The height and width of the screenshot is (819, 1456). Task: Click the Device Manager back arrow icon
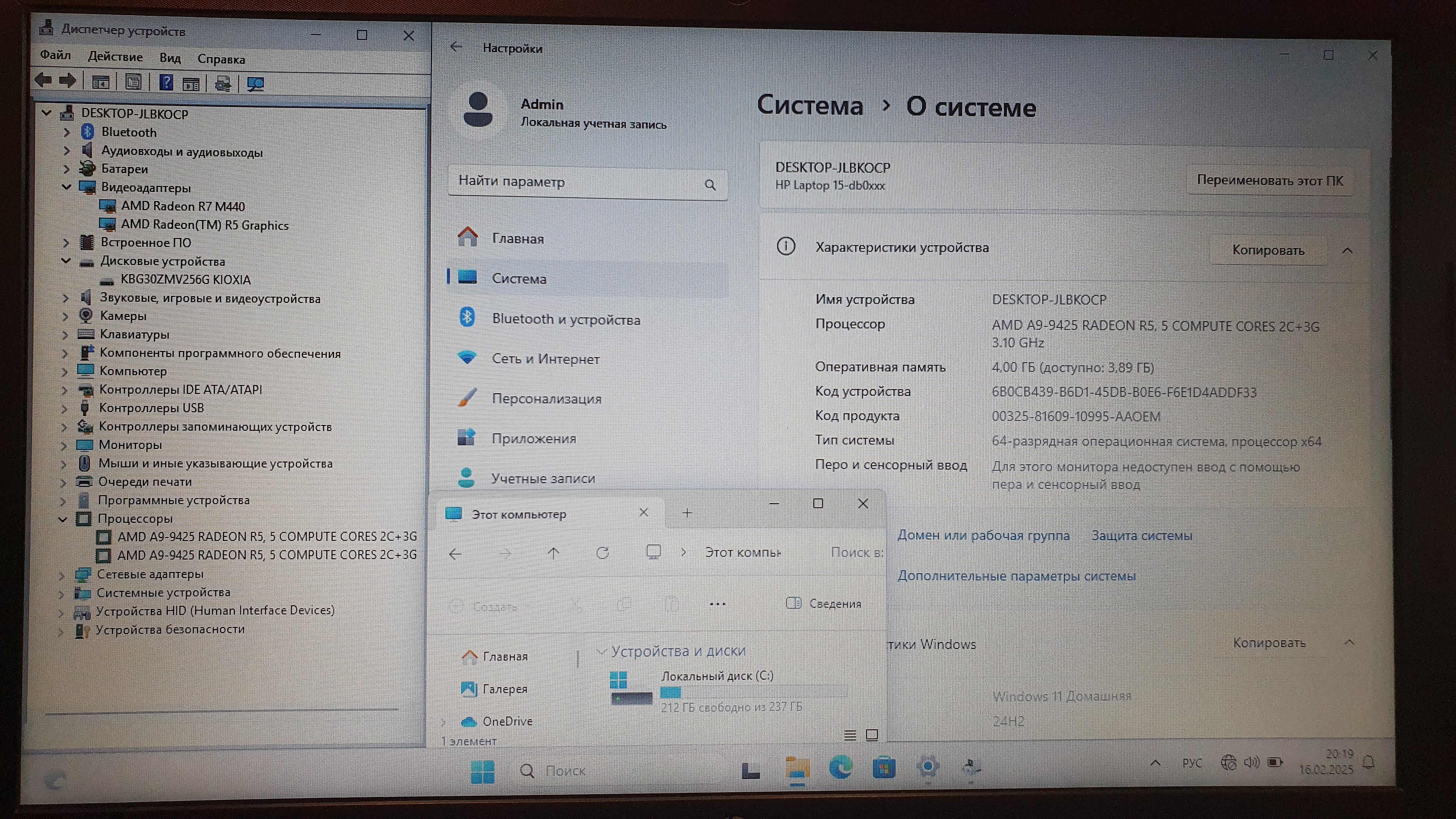43,81
